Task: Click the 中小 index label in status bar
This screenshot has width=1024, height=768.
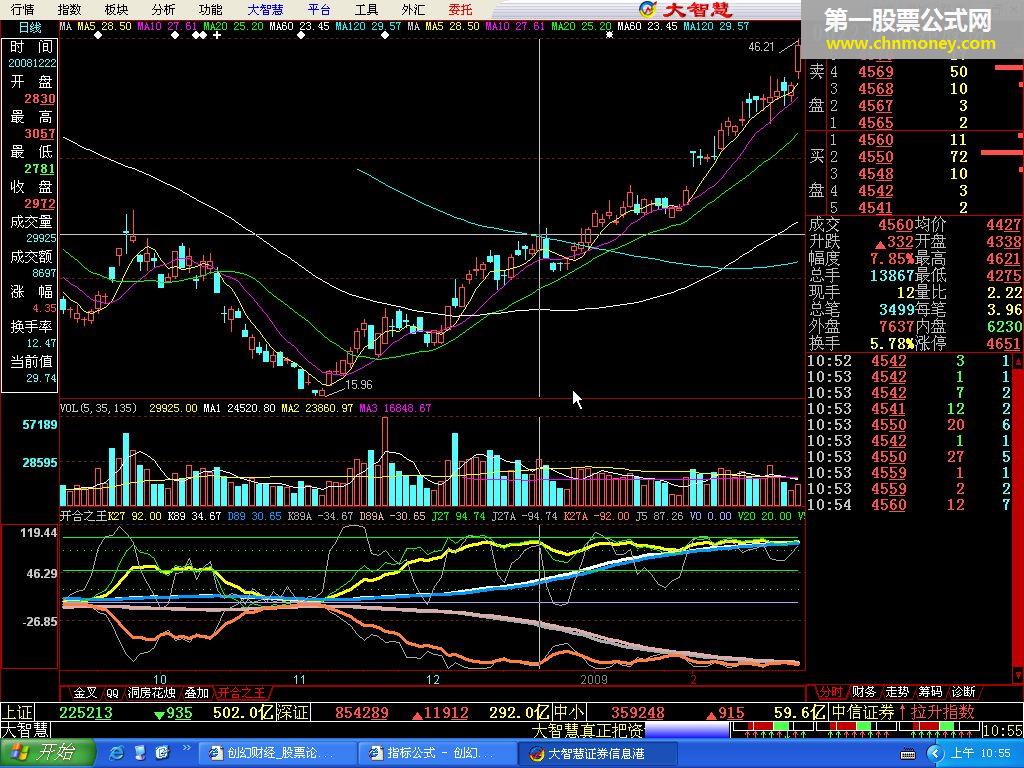Action: [x=569, y=712]
